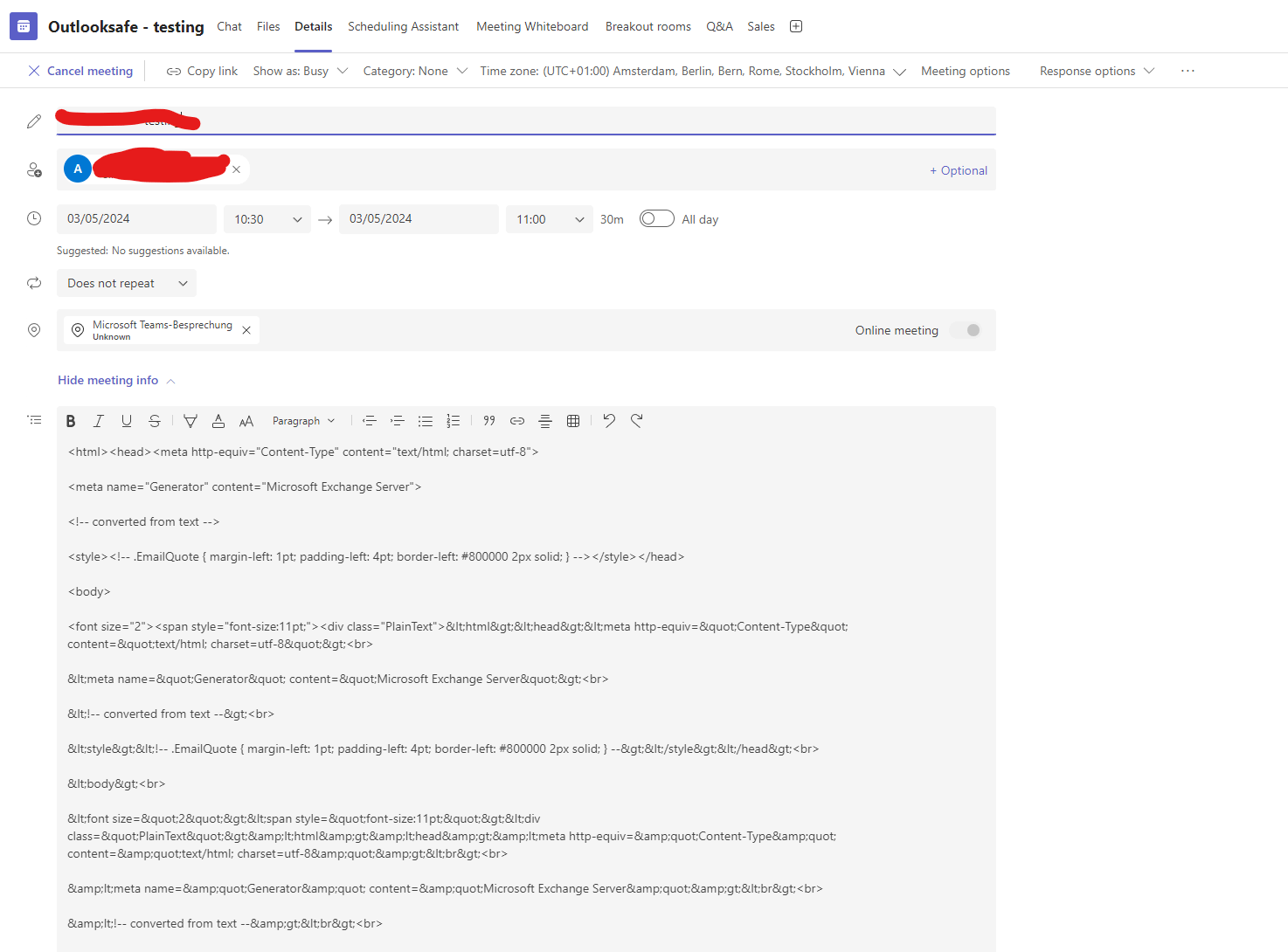The height and width of the screenshot is (952, 1288).
Task: Toggle bold formatting in the editor
Action: tap(71, 421)
